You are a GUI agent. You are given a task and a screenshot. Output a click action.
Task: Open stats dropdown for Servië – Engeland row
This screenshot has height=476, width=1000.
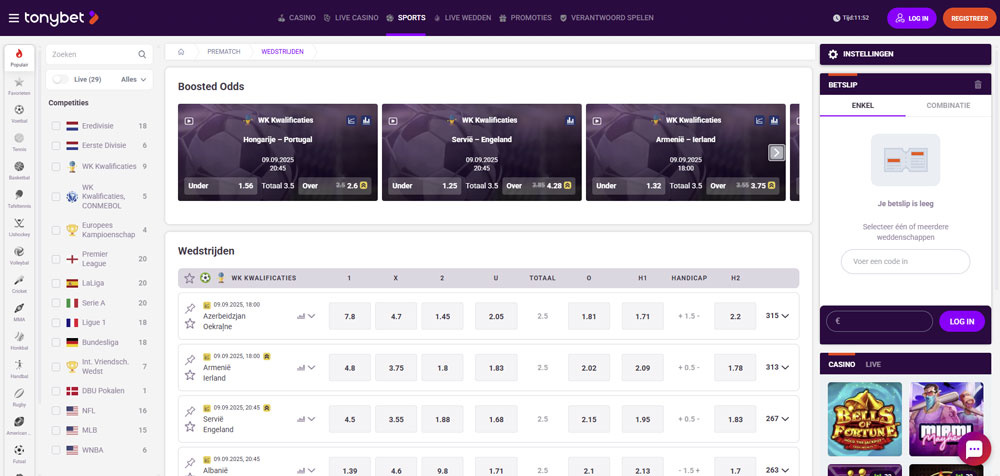306,419
